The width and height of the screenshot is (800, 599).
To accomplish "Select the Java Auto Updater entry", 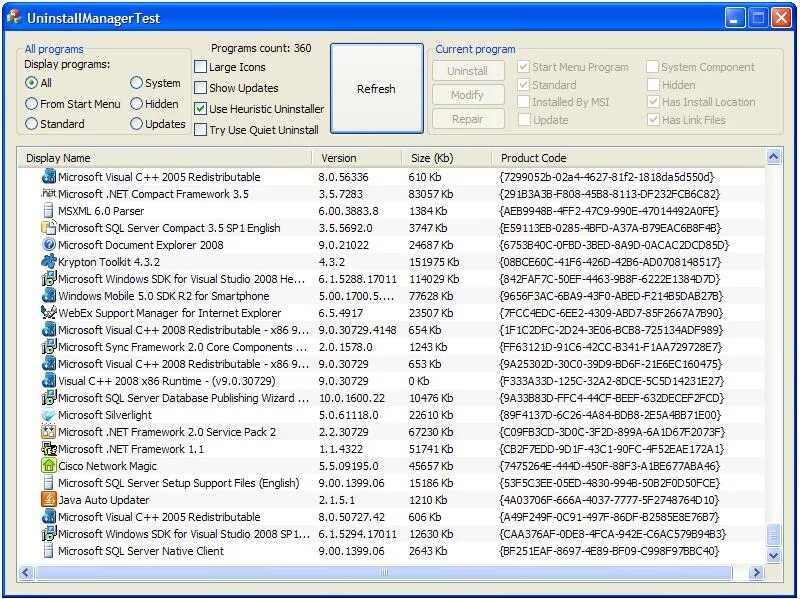I will (x=391, y=500).
